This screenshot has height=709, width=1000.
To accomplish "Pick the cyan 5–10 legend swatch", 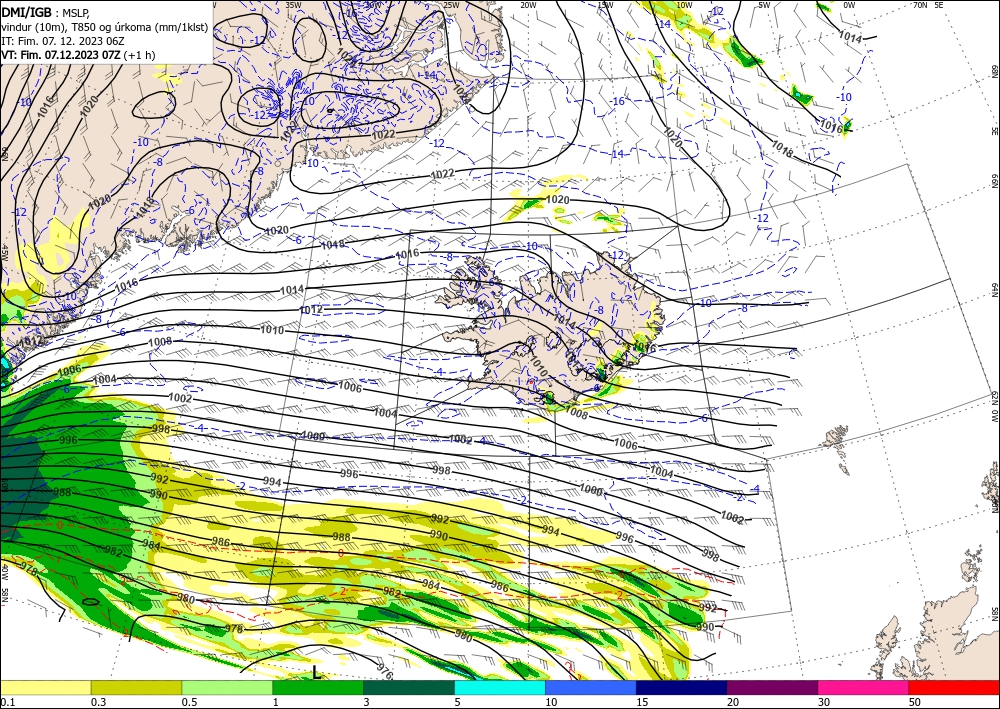I will 500,687.
